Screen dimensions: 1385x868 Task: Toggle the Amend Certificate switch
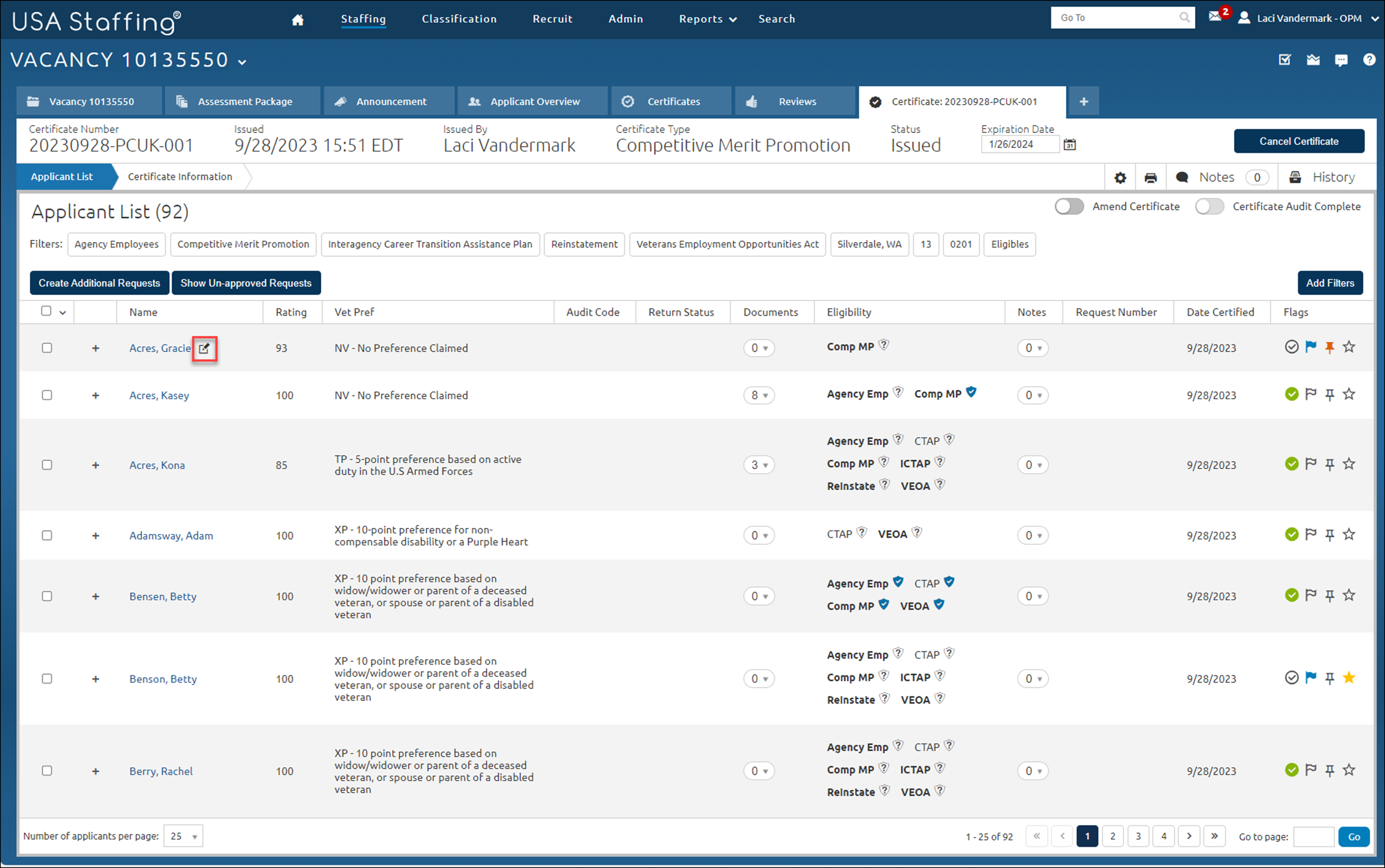pos(1069,207)
